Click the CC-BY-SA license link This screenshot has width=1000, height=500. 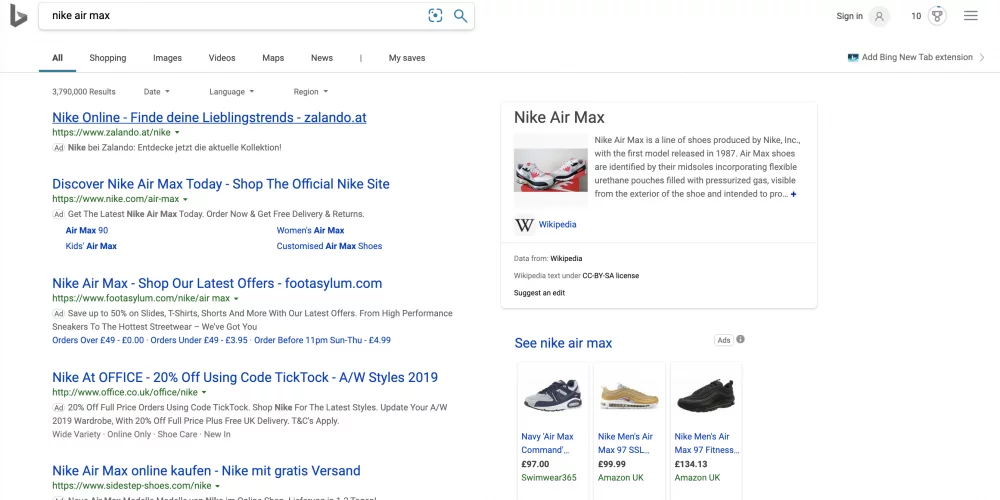click(x=610, y=276)
